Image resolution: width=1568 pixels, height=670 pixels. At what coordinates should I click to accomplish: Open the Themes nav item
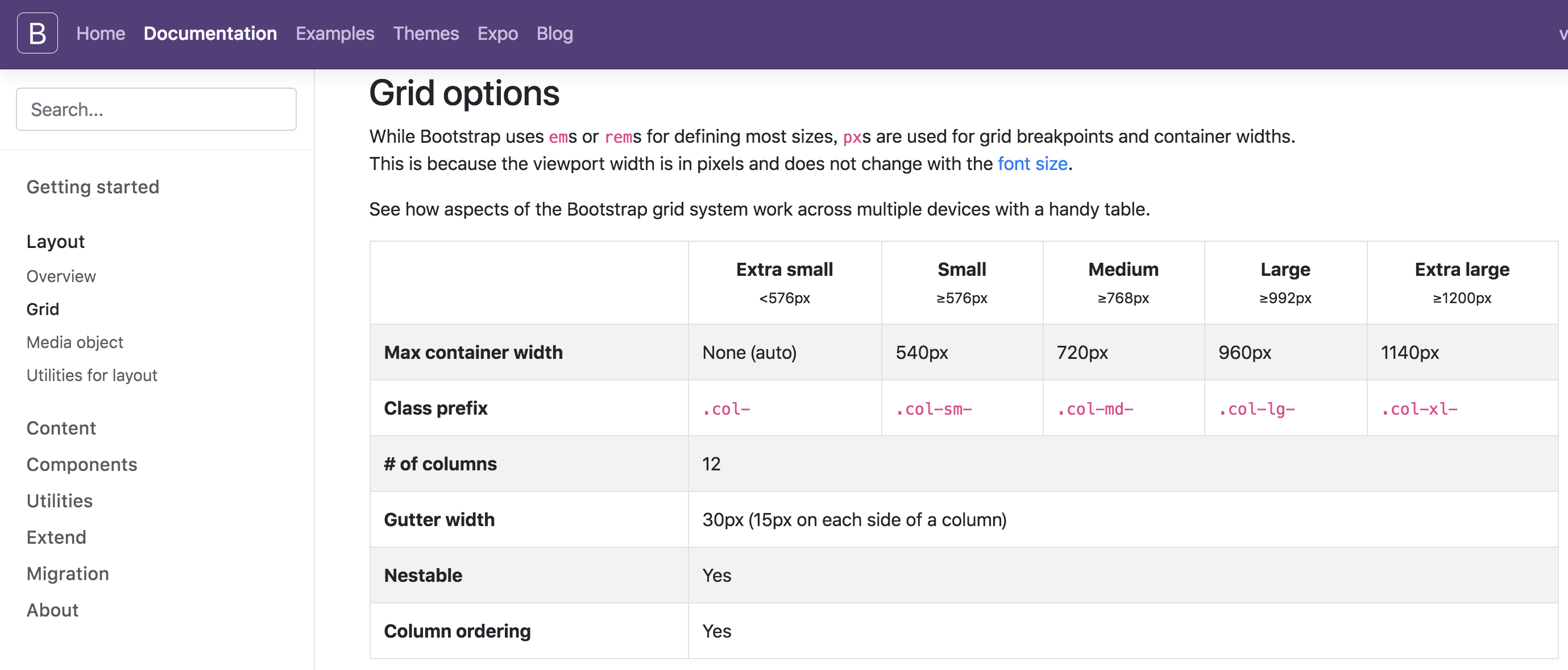tap(425, 34)
